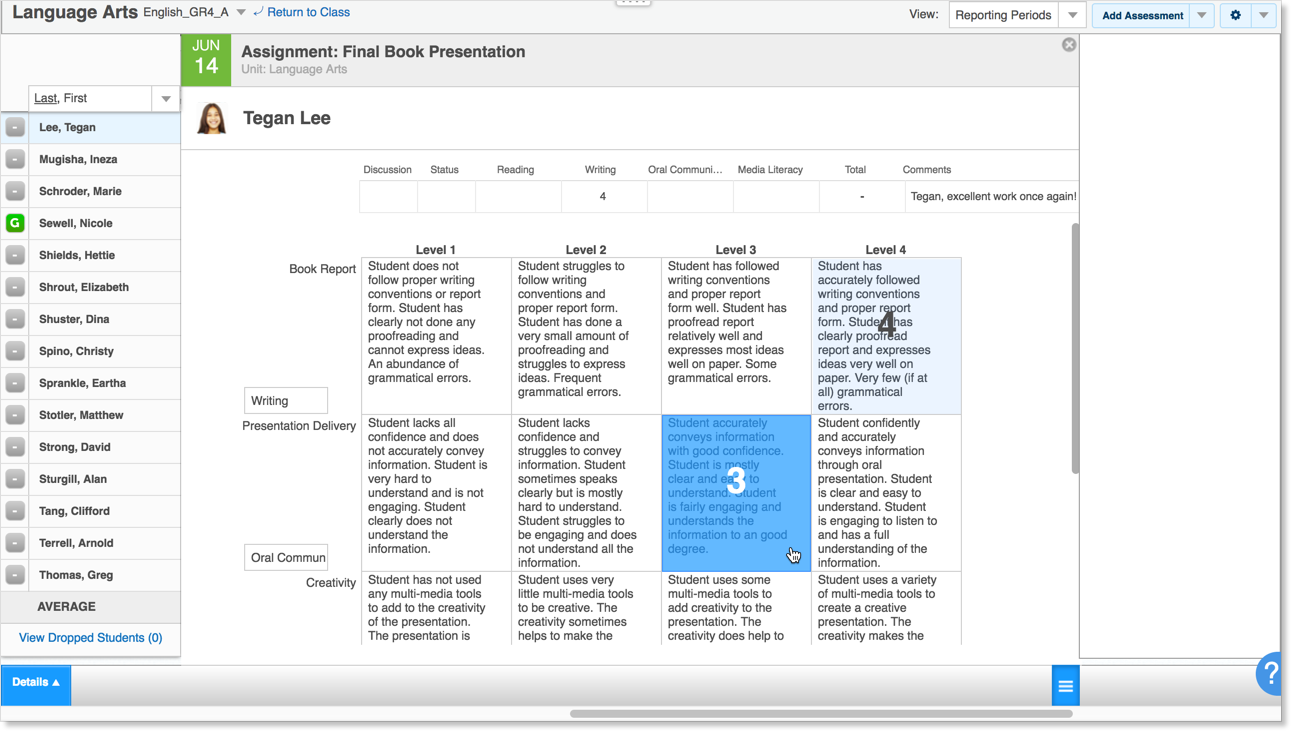Expand the Details panel tab

point(36,685)
